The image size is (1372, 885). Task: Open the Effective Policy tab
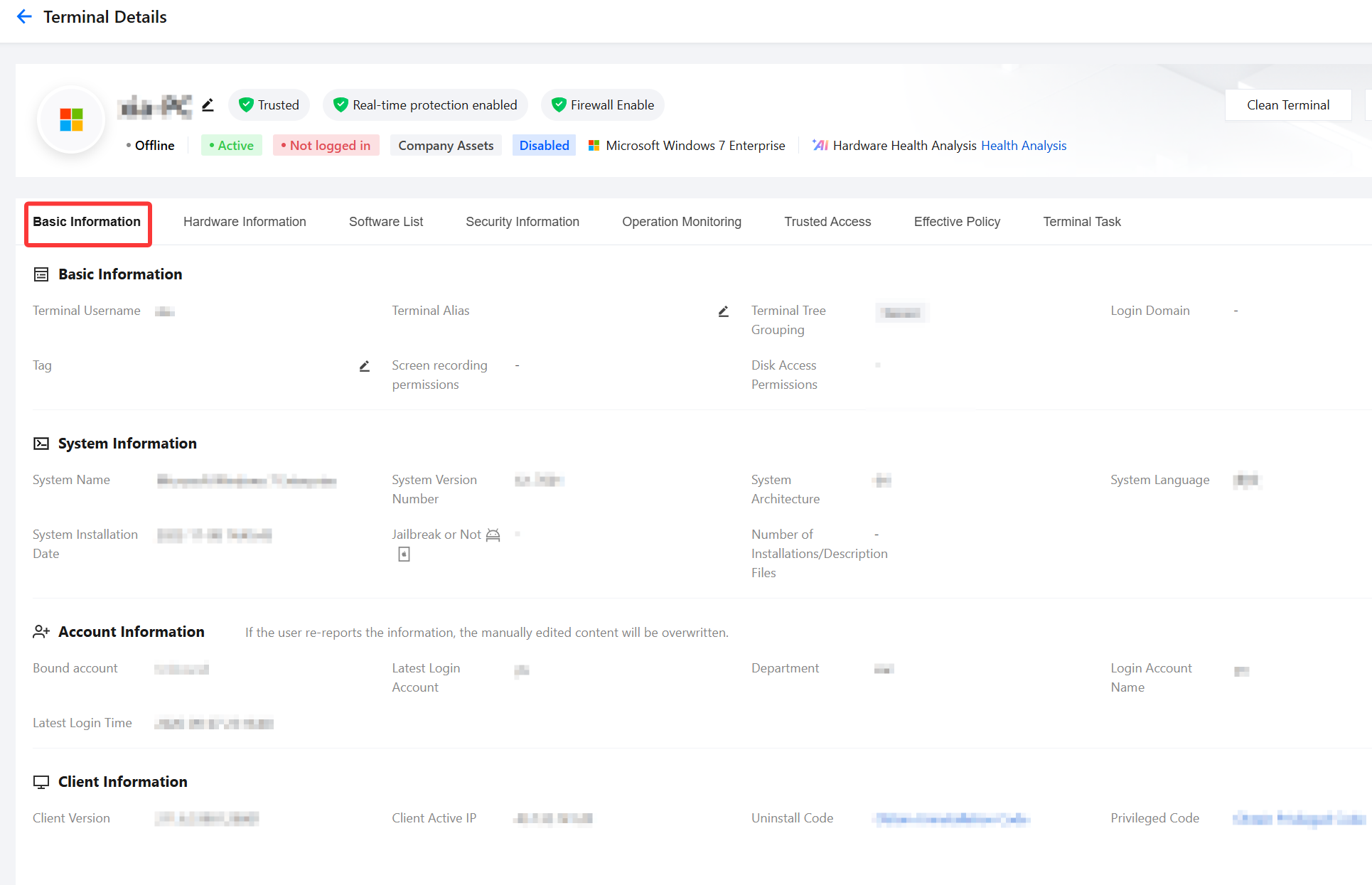(957, 222)
